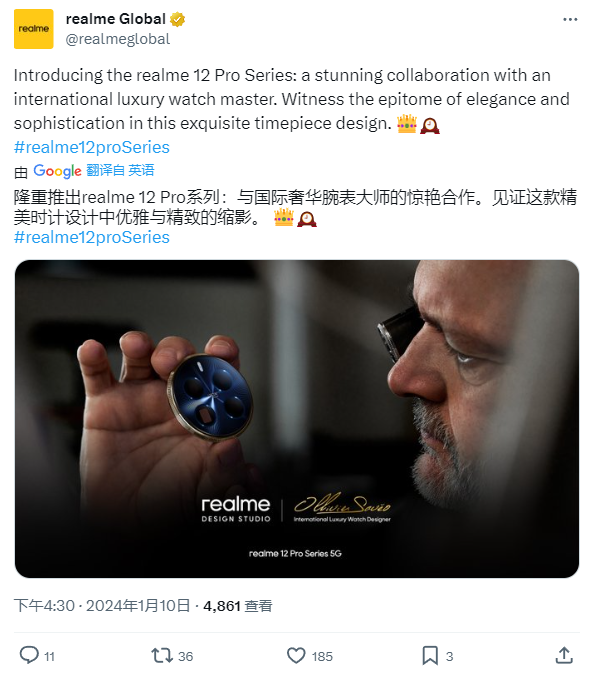594x676 pixels.
Task: Open the realme Global display name
Action: coord(116,19)
